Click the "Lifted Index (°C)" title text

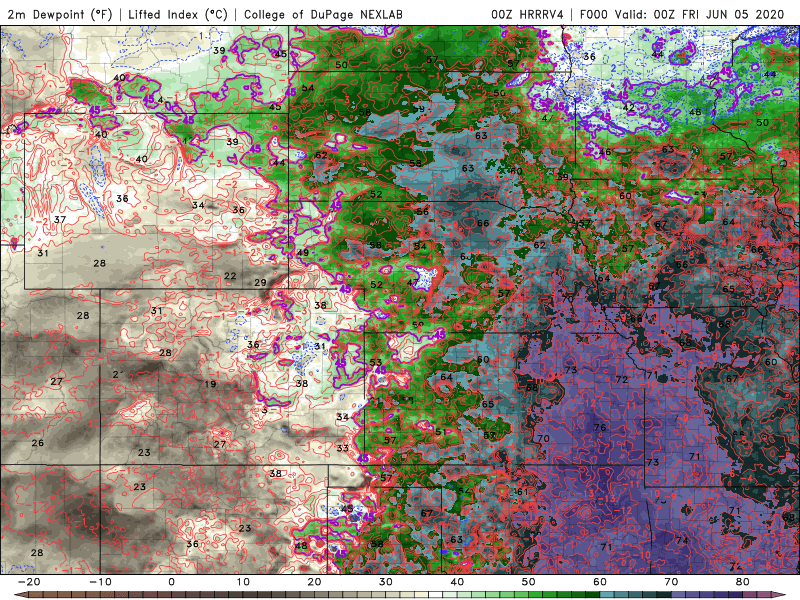178,15
